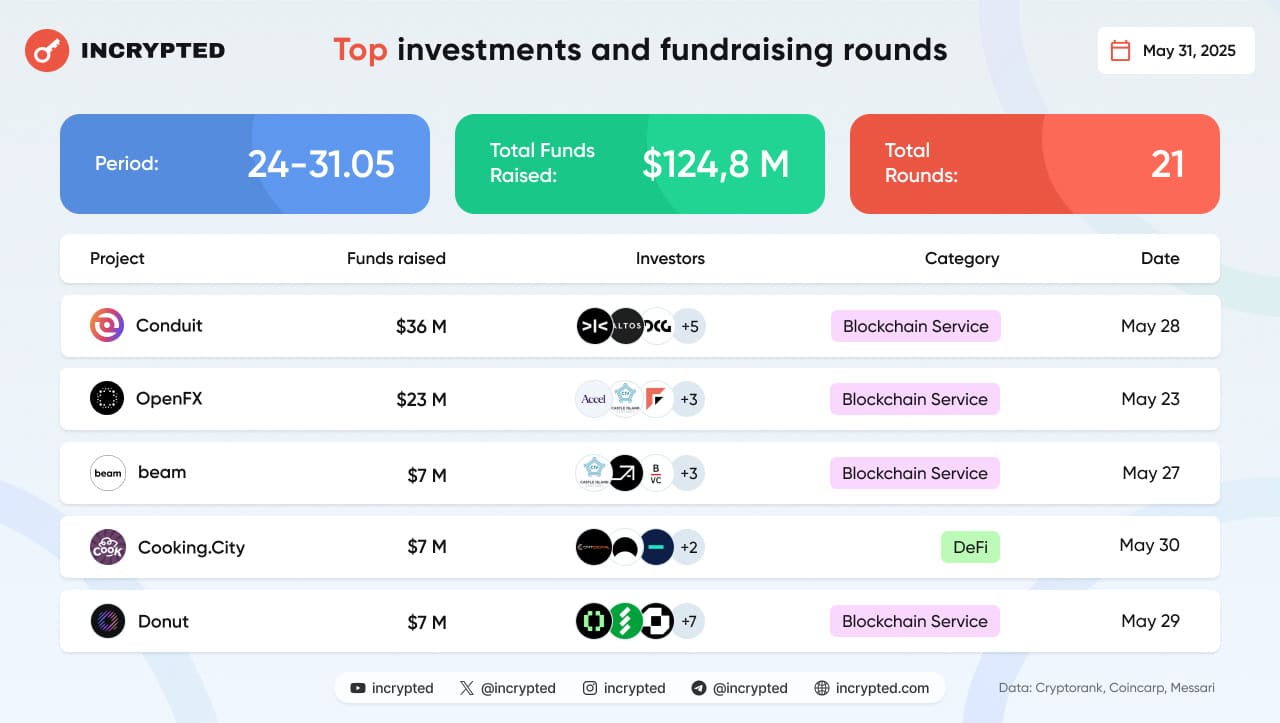This screenshot has height=723, width=1280.
Task: Click the OpenFX project logo
Action: click(107, 398)
